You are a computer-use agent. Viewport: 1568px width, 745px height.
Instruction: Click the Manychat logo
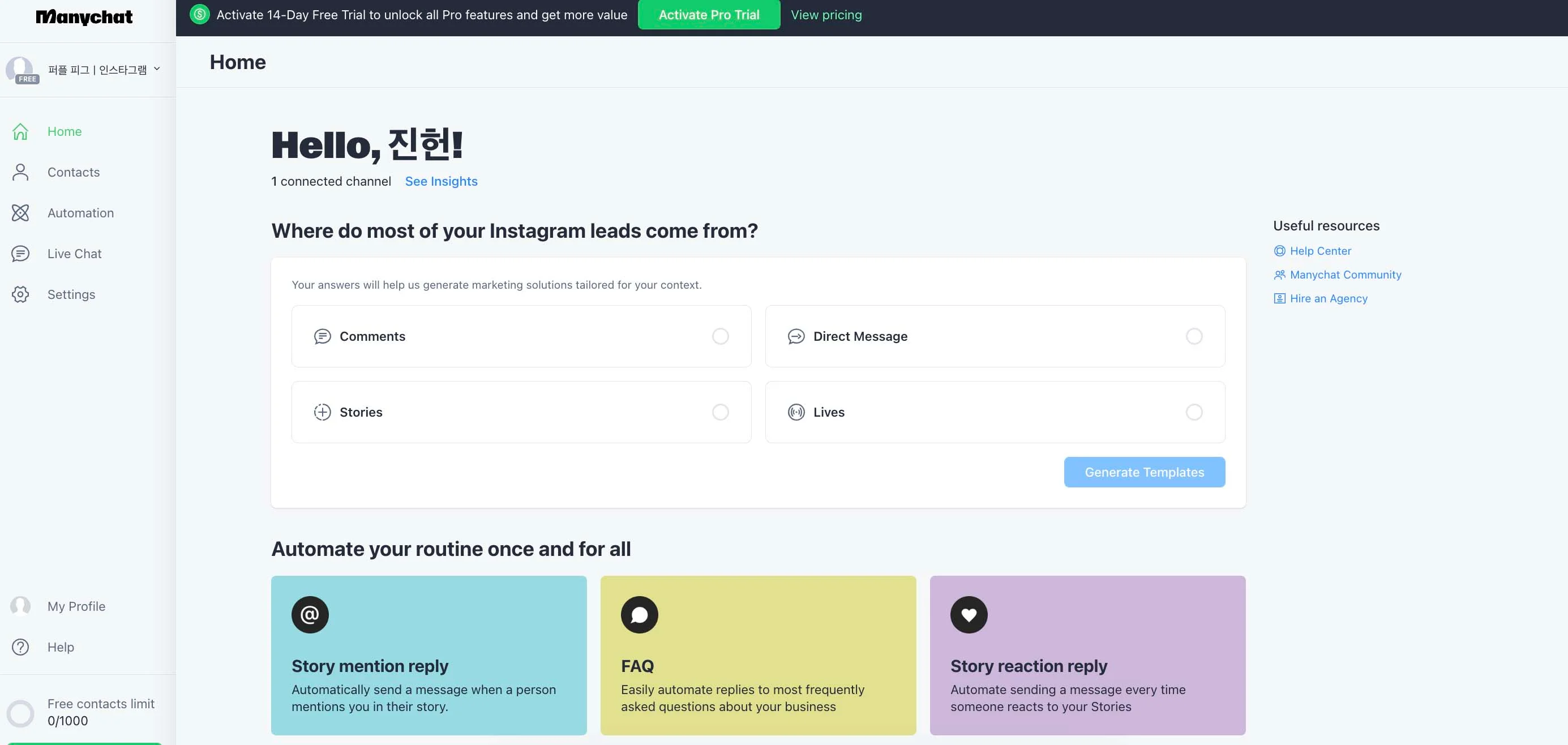84,17
